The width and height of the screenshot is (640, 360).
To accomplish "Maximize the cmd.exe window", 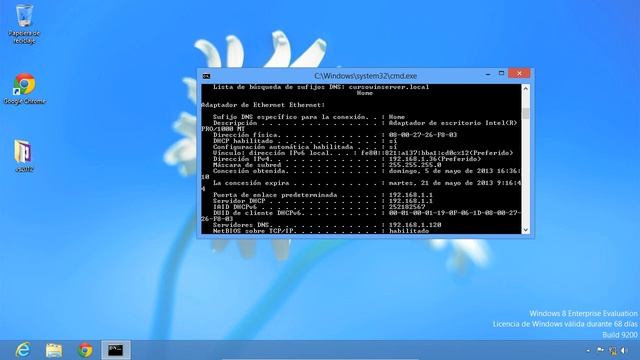I will (501, 73).
